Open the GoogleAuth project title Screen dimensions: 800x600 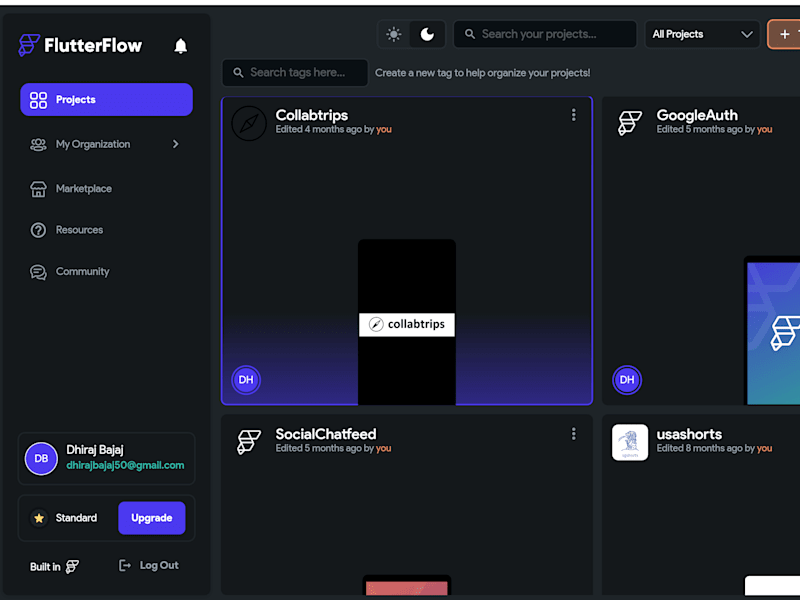click(697, 115)
